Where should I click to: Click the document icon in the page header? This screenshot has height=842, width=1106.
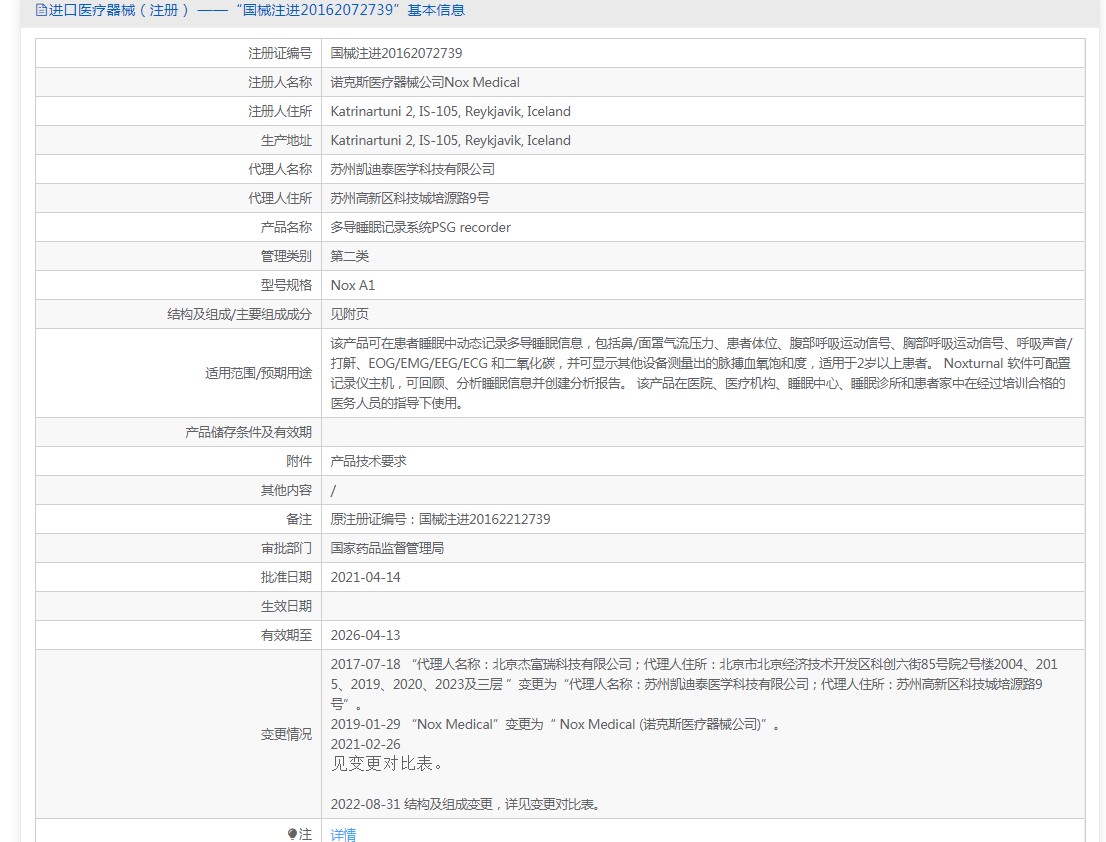tap(41, 11)
